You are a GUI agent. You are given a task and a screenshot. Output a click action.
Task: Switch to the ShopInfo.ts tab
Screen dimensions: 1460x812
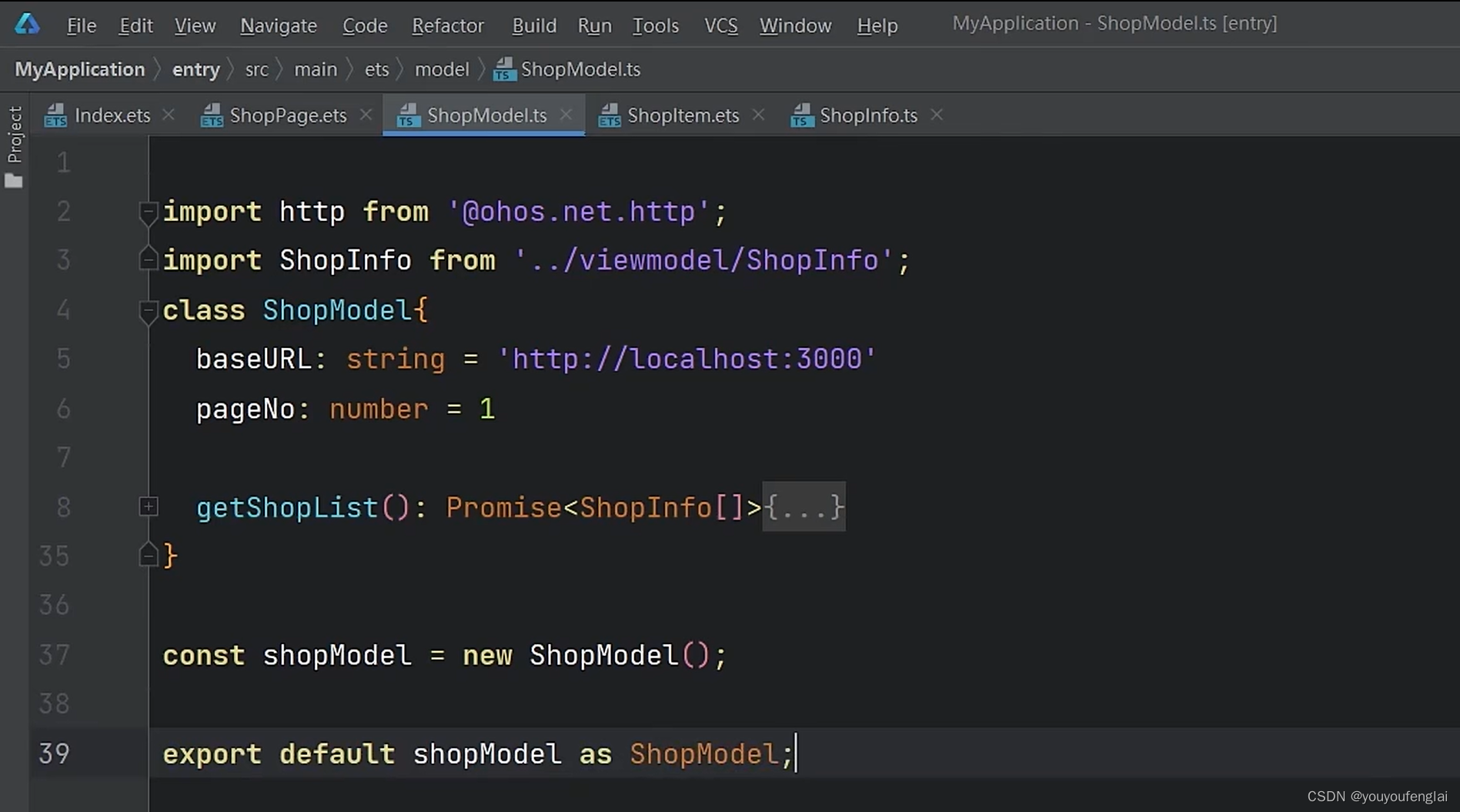pos(869,115)
